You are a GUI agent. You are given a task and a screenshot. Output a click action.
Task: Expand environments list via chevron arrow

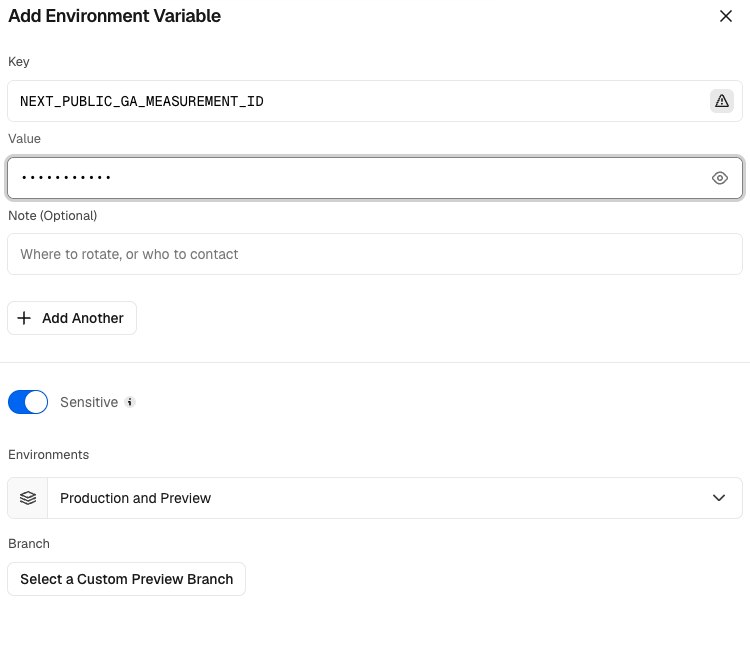click(x=718, y=498)
